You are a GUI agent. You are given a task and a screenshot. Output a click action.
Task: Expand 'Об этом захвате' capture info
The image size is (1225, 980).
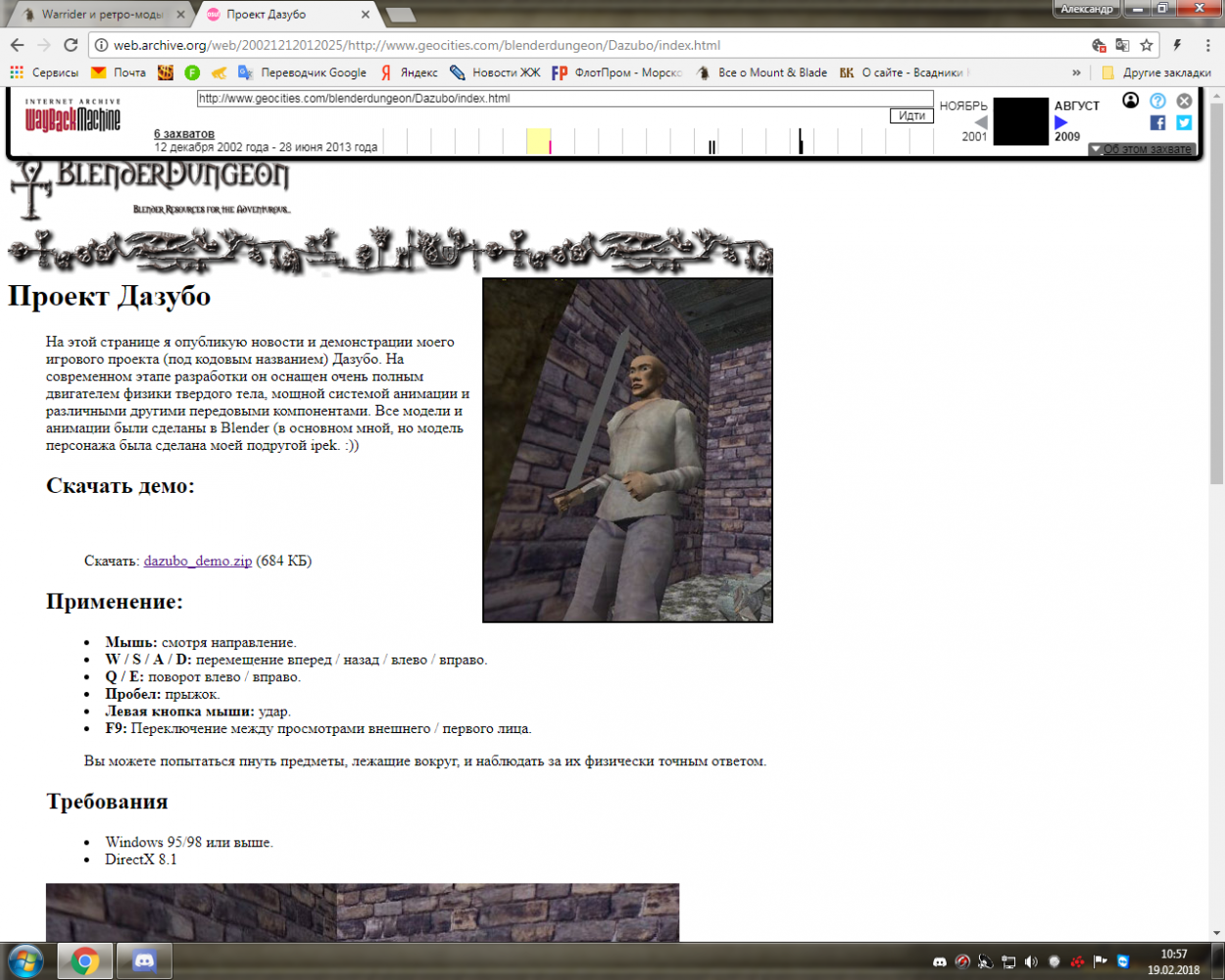(x=1142, y=149)
